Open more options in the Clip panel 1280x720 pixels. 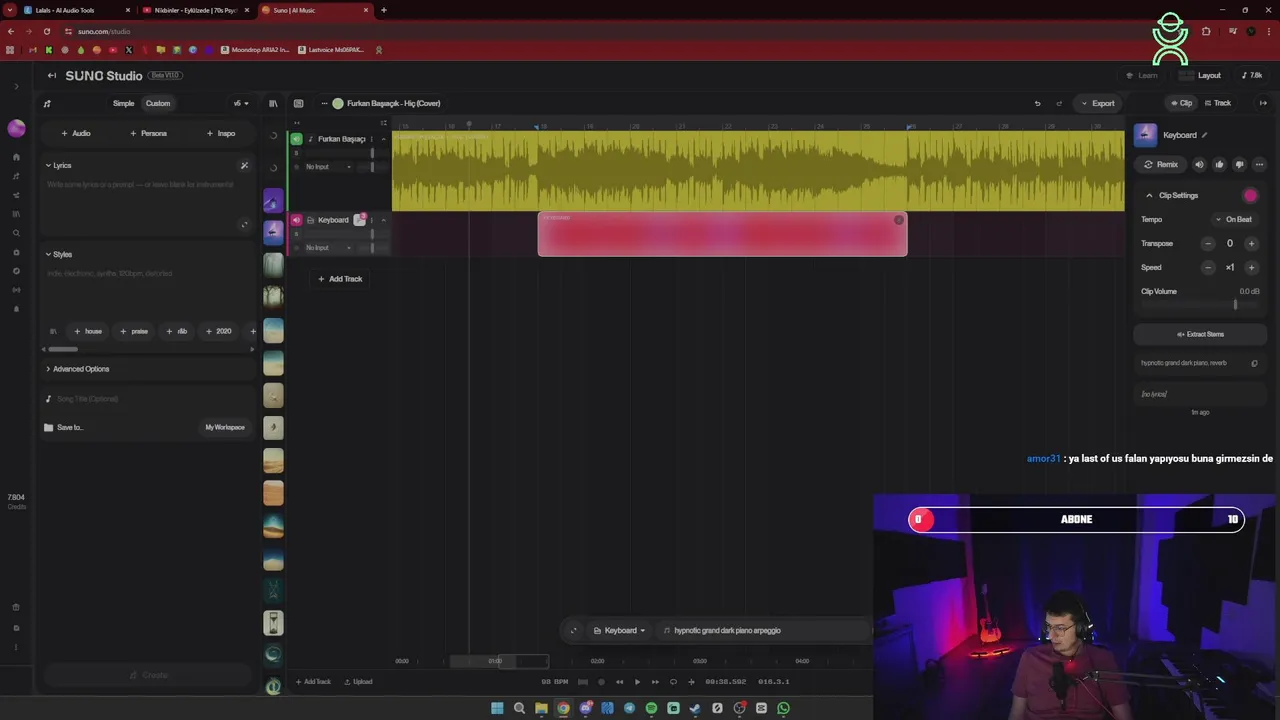[x=1259, y=164]
